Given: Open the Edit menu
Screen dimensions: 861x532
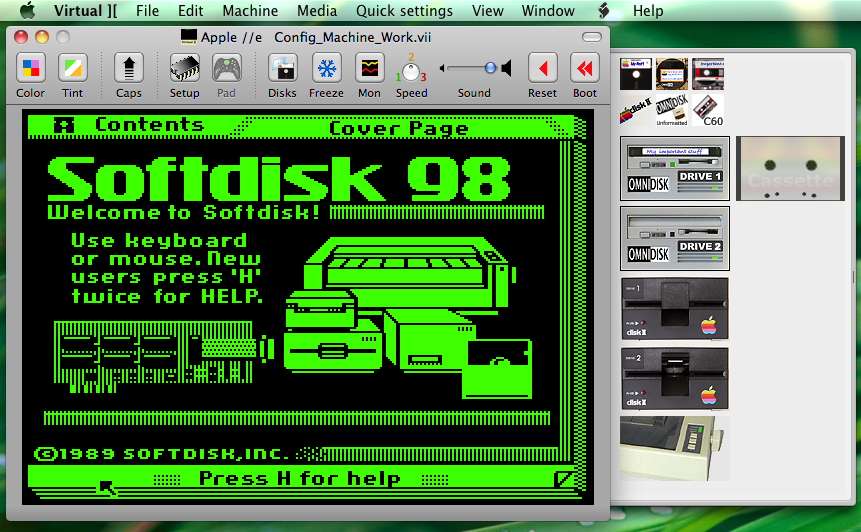Looking at the screenshot, I should pyautogui.click(x=190, y=10).
